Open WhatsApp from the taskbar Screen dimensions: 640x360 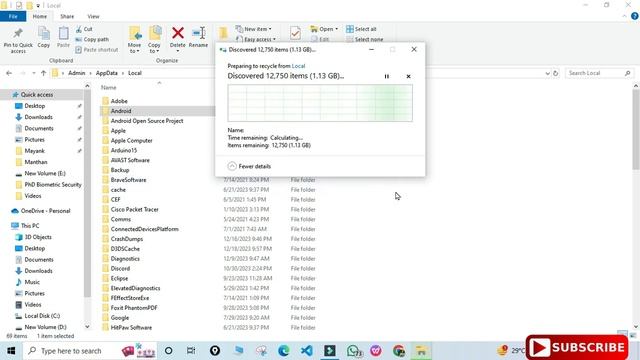coord(353,351)
